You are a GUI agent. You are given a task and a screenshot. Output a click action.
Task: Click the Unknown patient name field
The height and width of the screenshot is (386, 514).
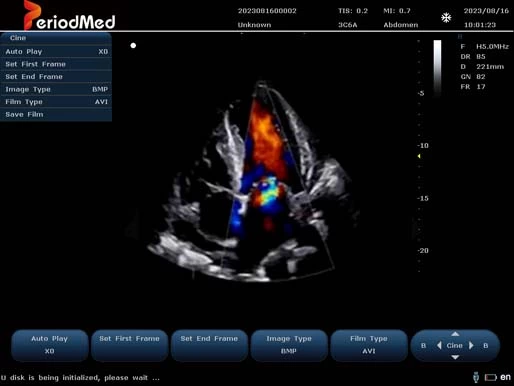pyautogui.click(x=254, y=25)
